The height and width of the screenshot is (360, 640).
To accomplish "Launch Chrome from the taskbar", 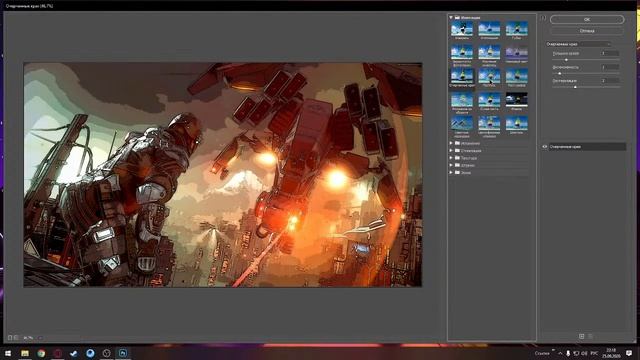I will tap(41, 353).
